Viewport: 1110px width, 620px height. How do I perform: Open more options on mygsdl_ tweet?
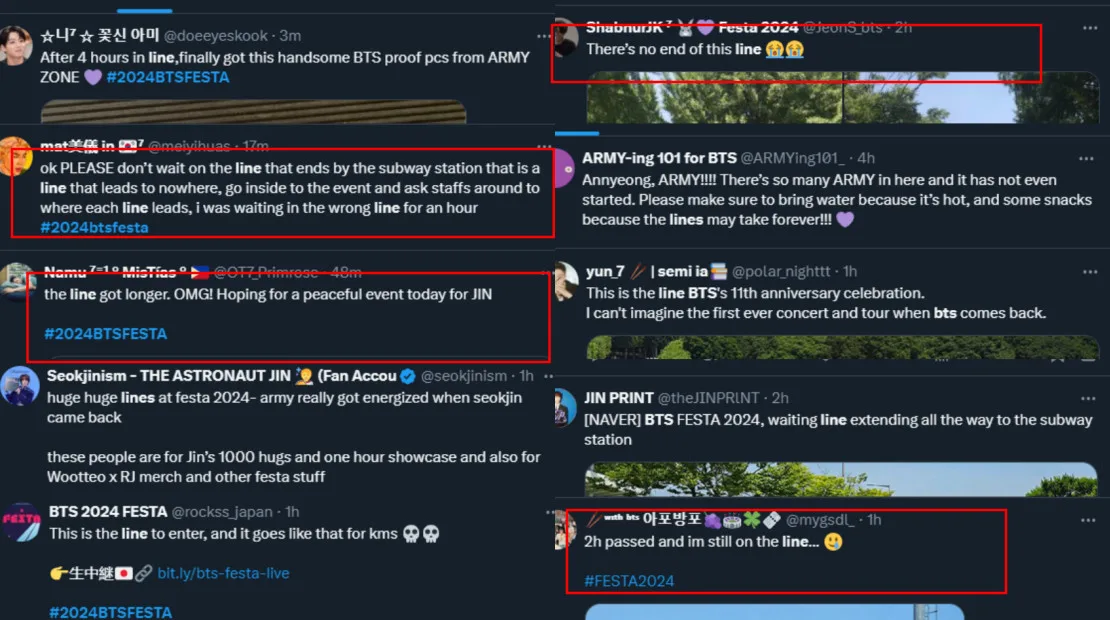tap(1086, 520)
